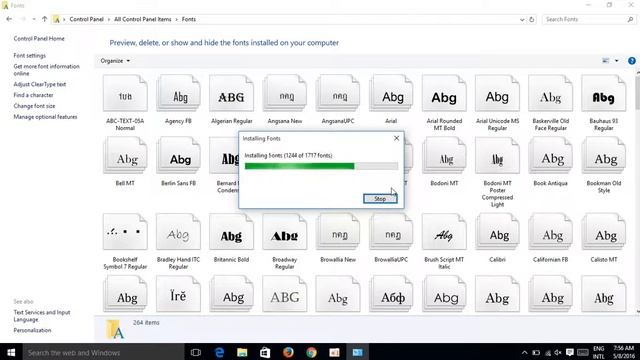
Task: Select Brush Script MT Italic font
Action: coord(444,232)
